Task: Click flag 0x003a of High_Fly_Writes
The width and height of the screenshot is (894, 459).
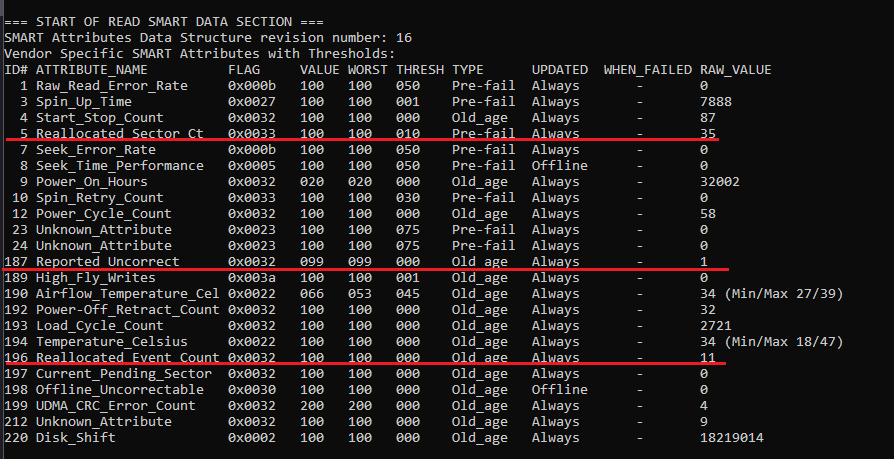Action: [251, 278]
